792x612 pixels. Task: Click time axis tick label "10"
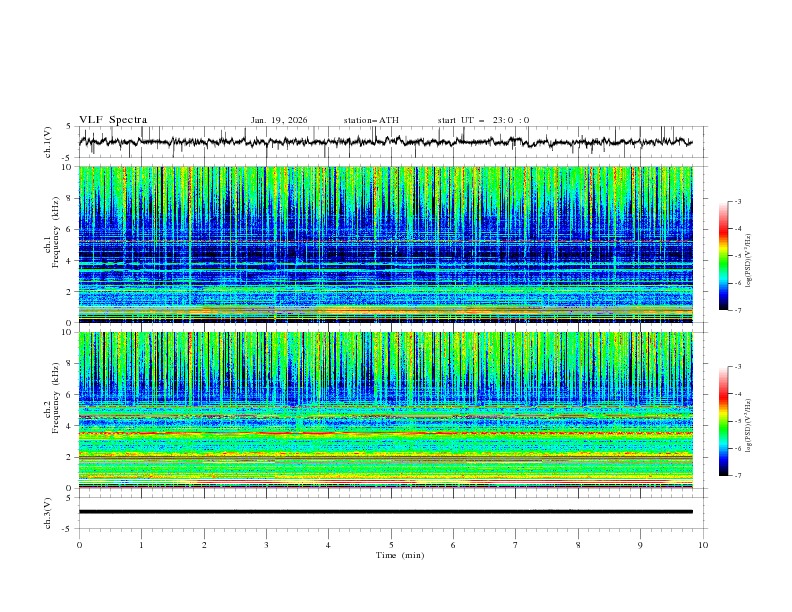pos(703,545)
